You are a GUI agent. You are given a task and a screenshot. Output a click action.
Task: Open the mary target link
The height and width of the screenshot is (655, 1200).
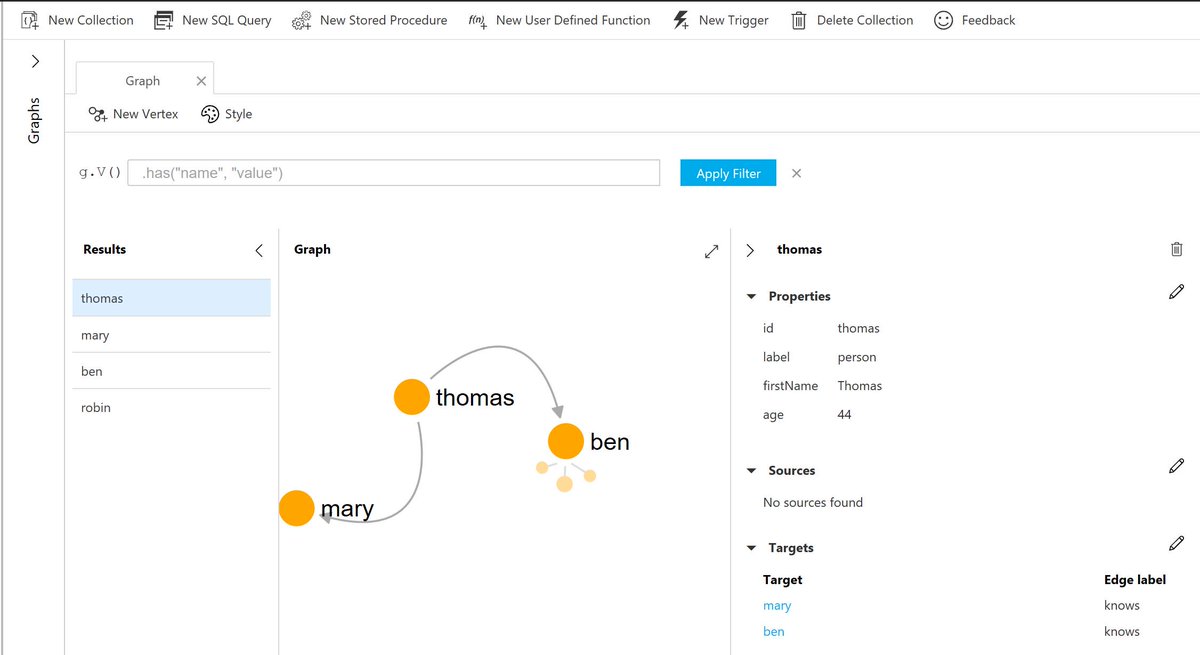click(x=777, y=606)
